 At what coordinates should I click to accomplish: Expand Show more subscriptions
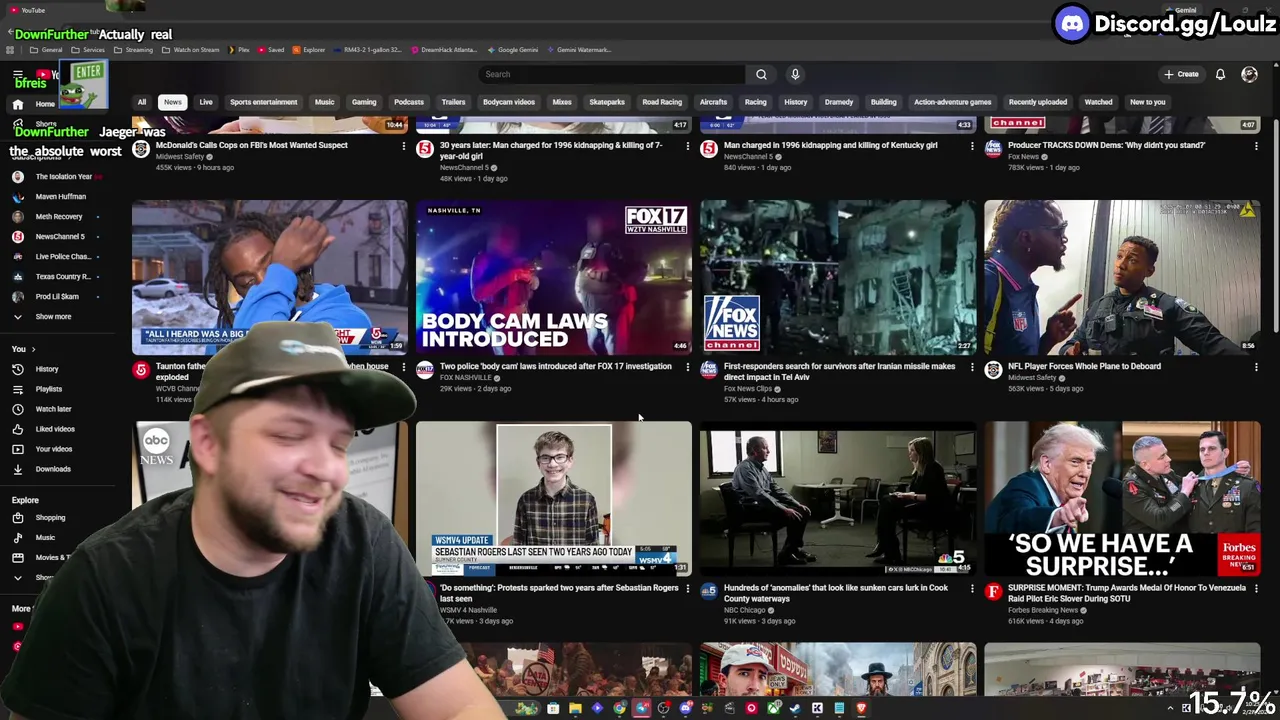click(x=53, y=317)
